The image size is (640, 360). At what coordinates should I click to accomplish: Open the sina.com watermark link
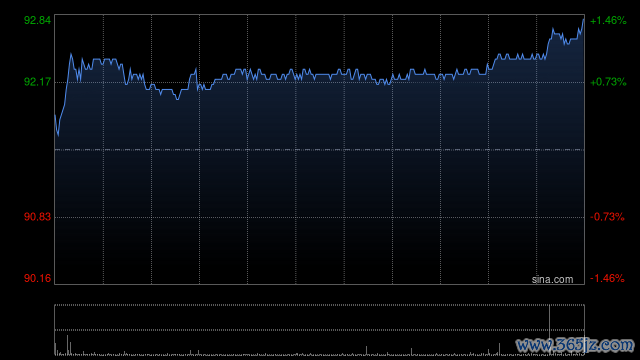tap(552, 279)
